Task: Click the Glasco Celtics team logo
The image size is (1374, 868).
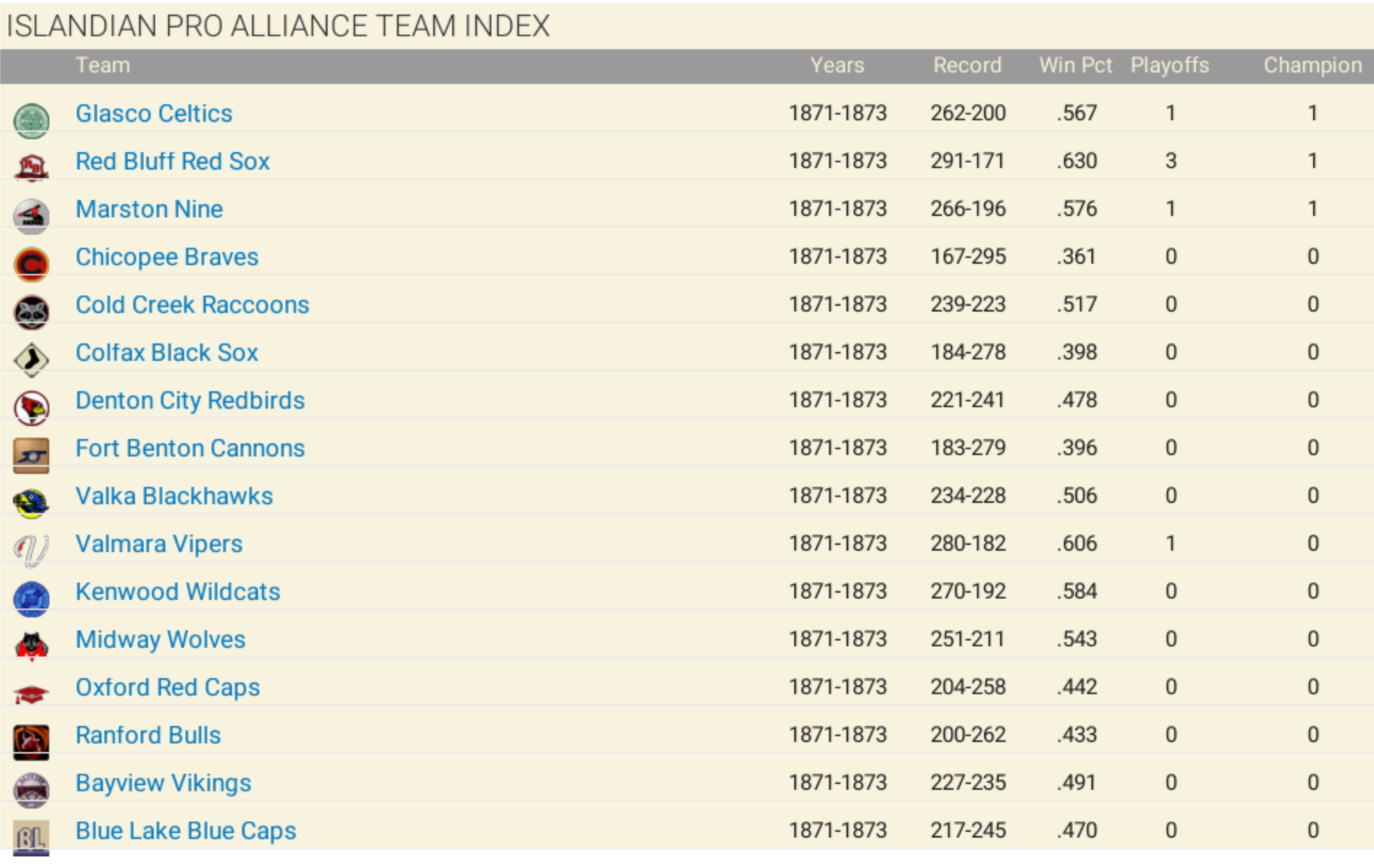Action: (x=31, y=120)
